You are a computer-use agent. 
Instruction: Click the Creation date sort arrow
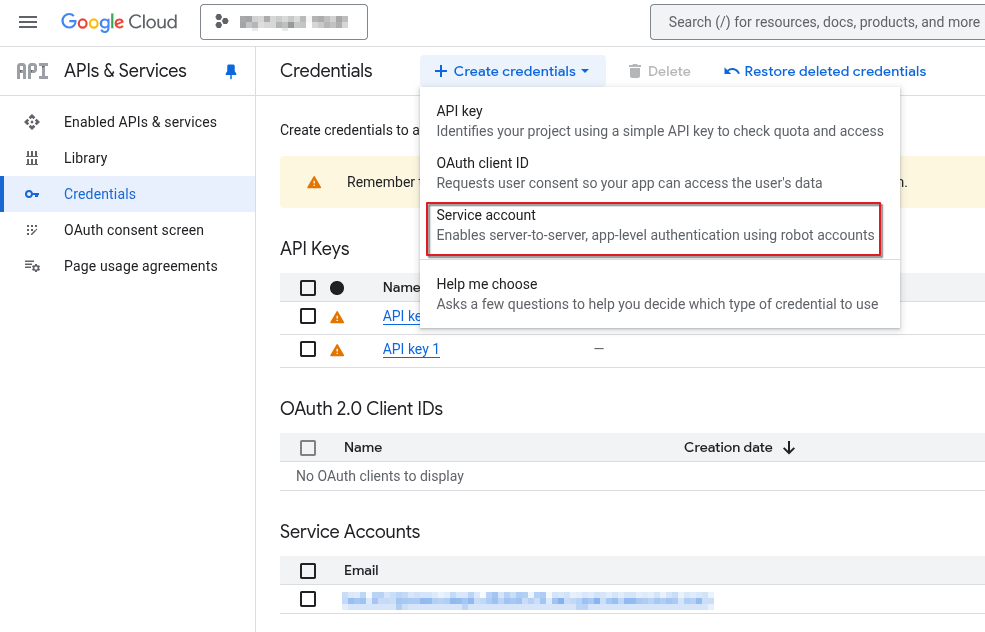click(x=789, y=448)
